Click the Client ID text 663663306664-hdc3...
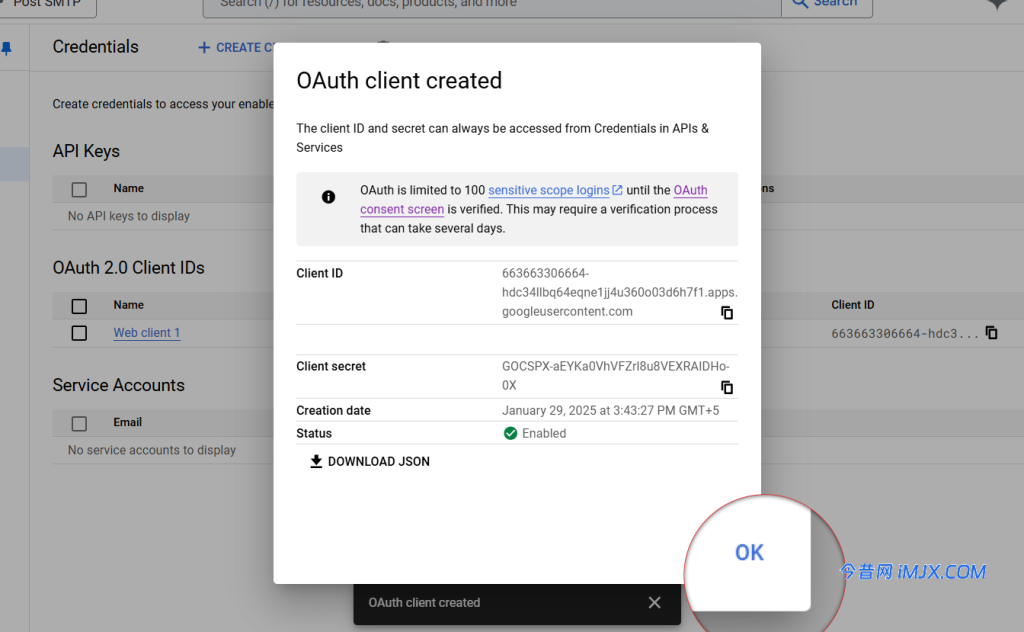Viewport: 1024px width, 632px height. (904, 334)
